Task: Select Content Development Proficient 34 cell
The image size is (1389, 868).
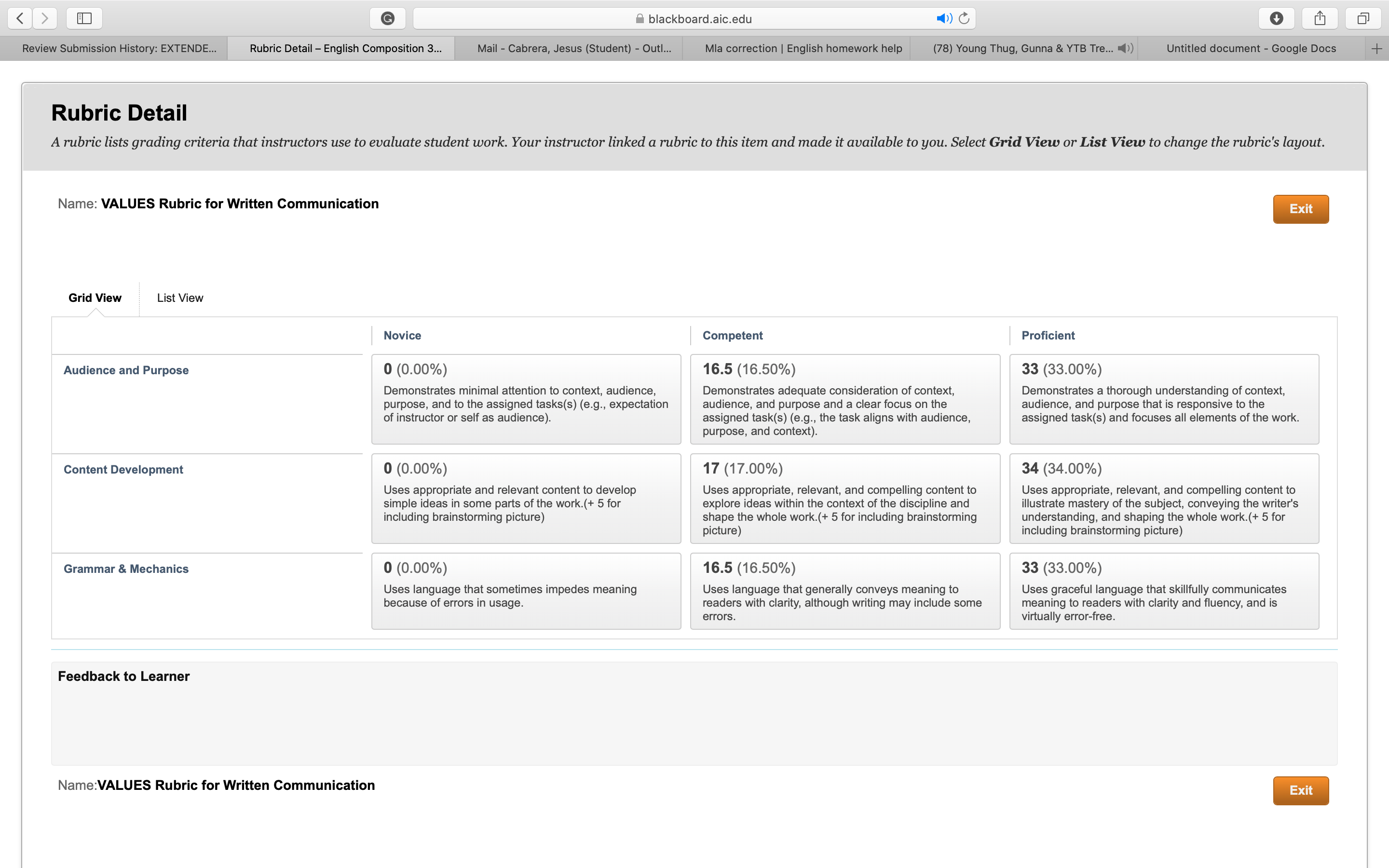Action: coord(1164,498)
